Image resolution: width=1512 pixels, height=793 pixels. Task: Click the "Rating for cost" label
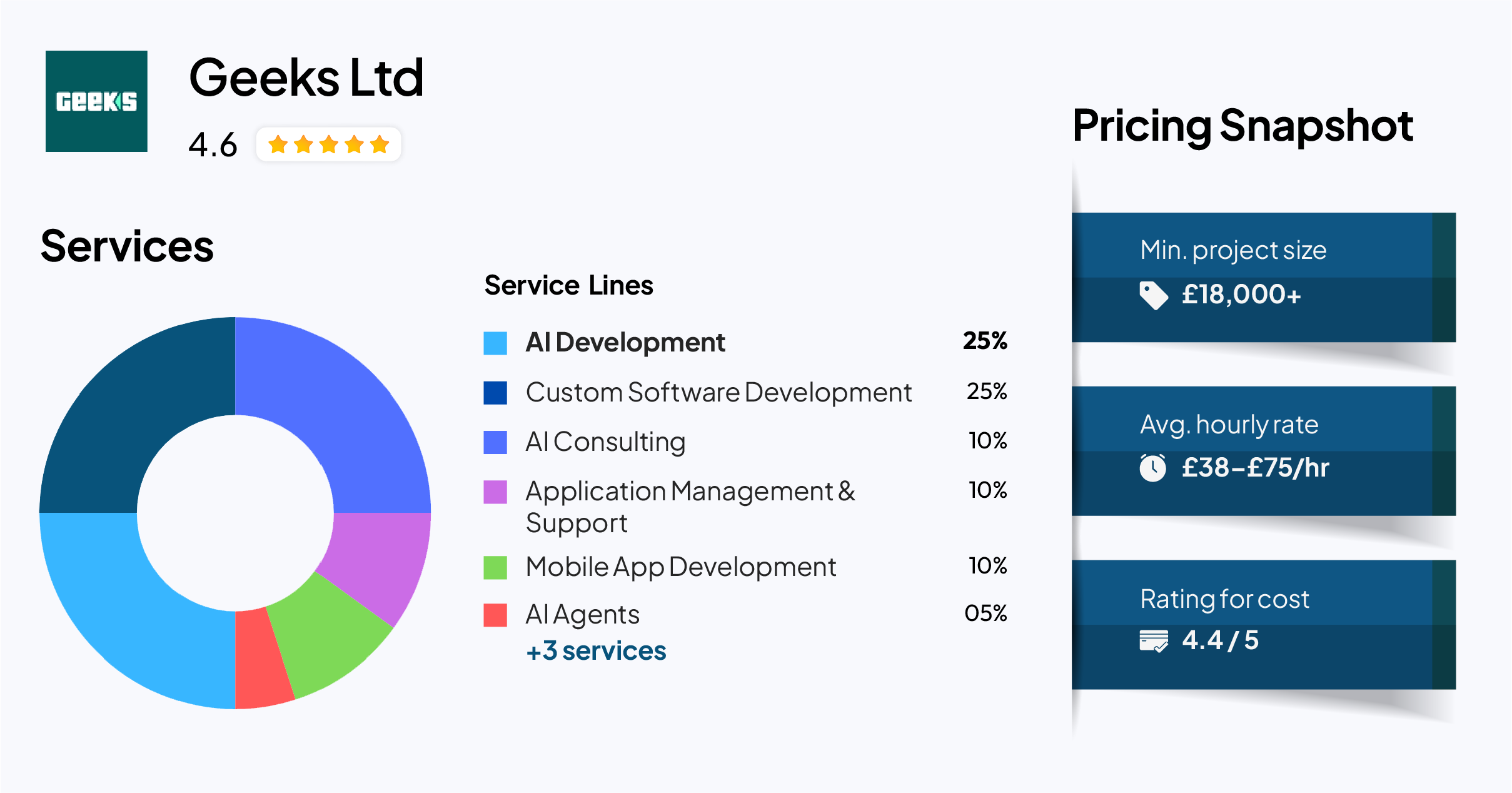click(1224, 599)
